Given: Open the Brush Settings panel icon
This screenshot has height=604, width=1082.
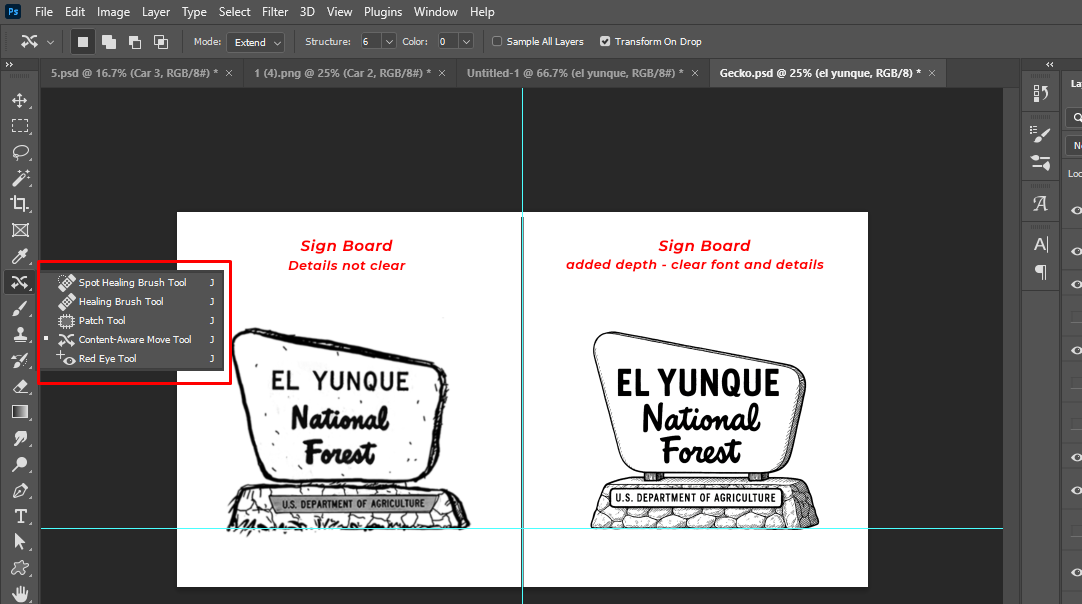Looking at the screenshot, I should 1041,134.
